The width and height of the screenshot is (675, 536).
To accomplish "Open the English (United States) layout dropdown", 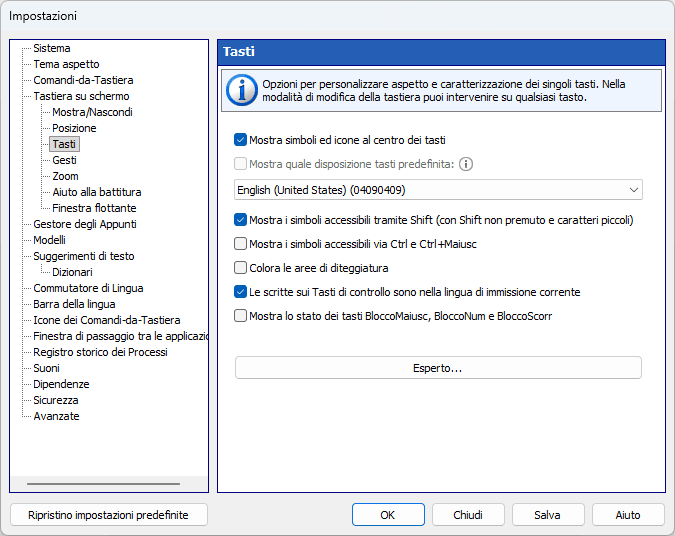I will (x=438, y=190).
